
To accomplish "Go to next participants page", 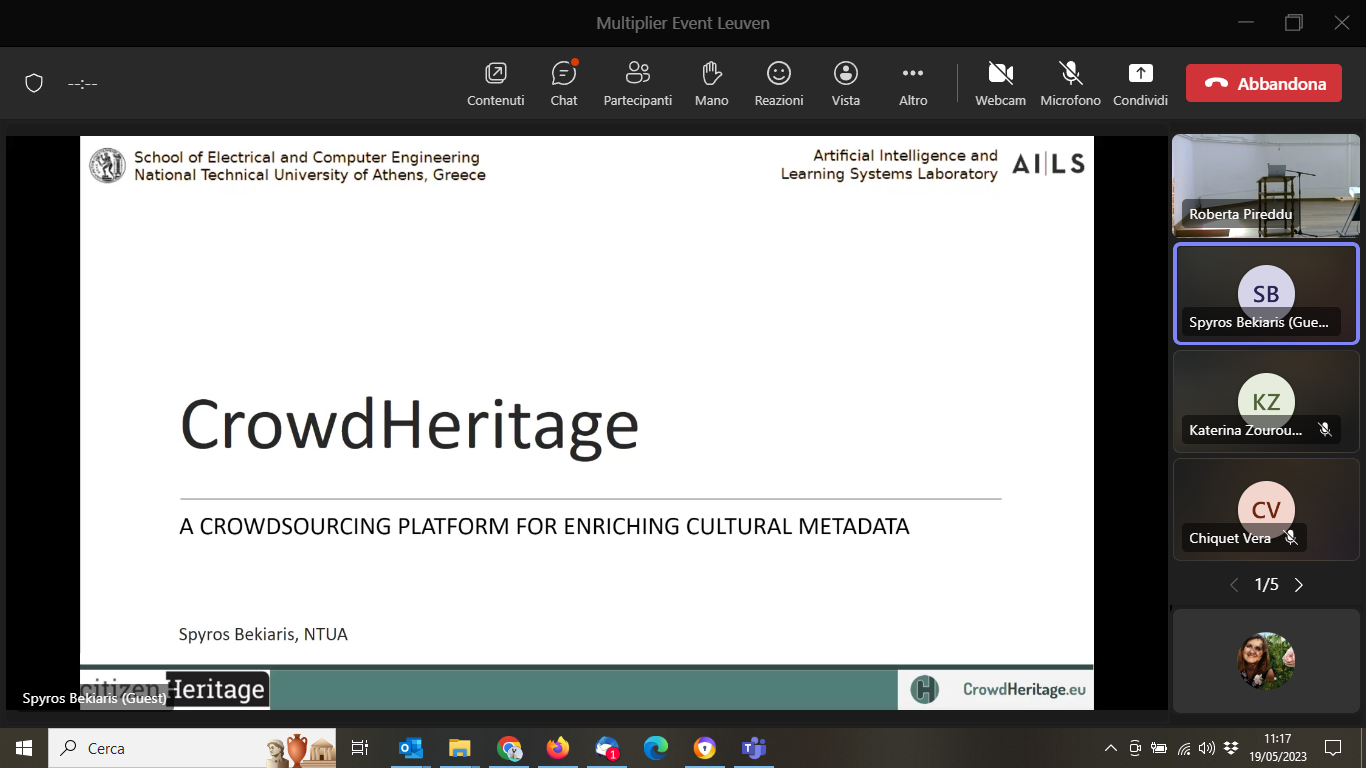I will [x=1299, y=585].
